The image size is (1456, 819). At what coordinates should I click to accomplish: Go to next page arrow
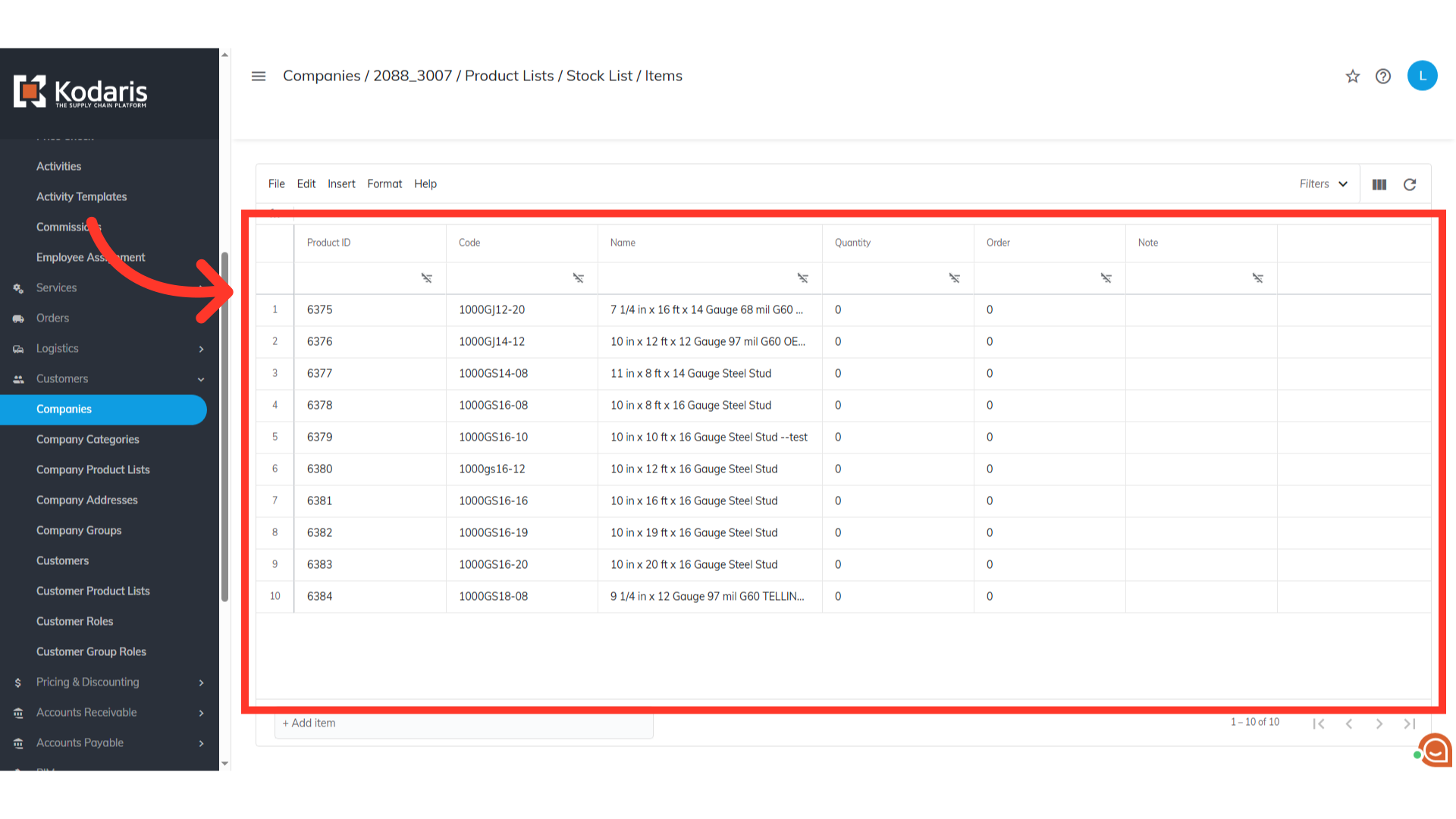[1379, 723]
